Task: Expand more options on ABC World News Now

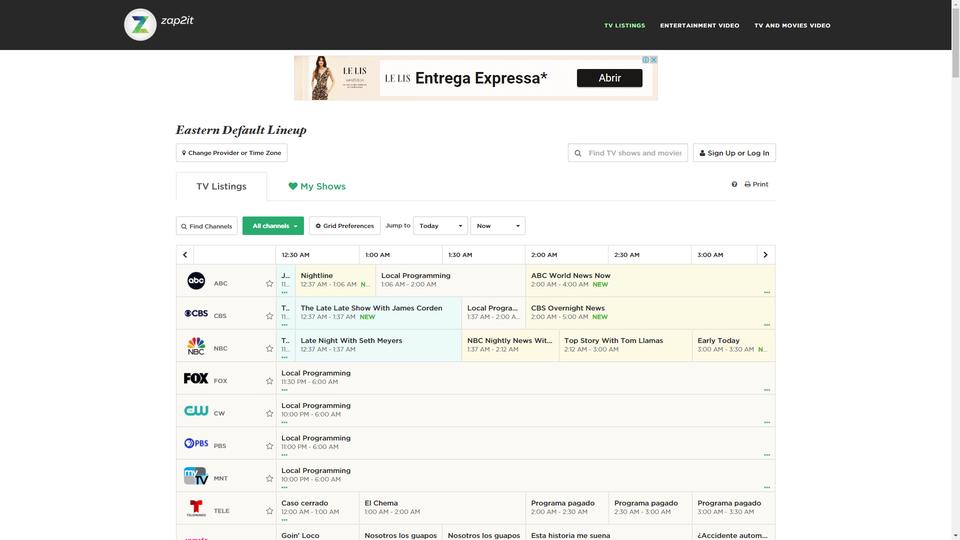Action: point(767,293)
